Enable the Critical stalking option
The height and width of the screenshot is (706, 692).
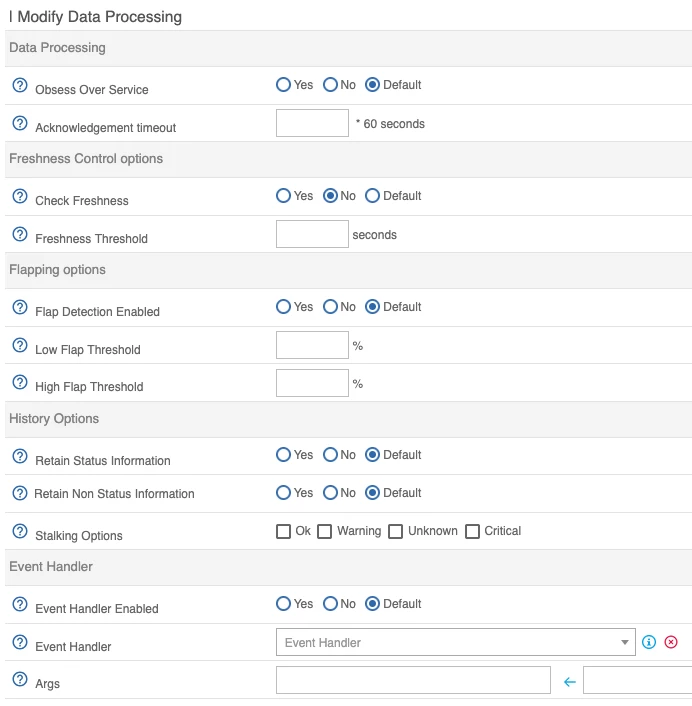click(x=473, y=531)
